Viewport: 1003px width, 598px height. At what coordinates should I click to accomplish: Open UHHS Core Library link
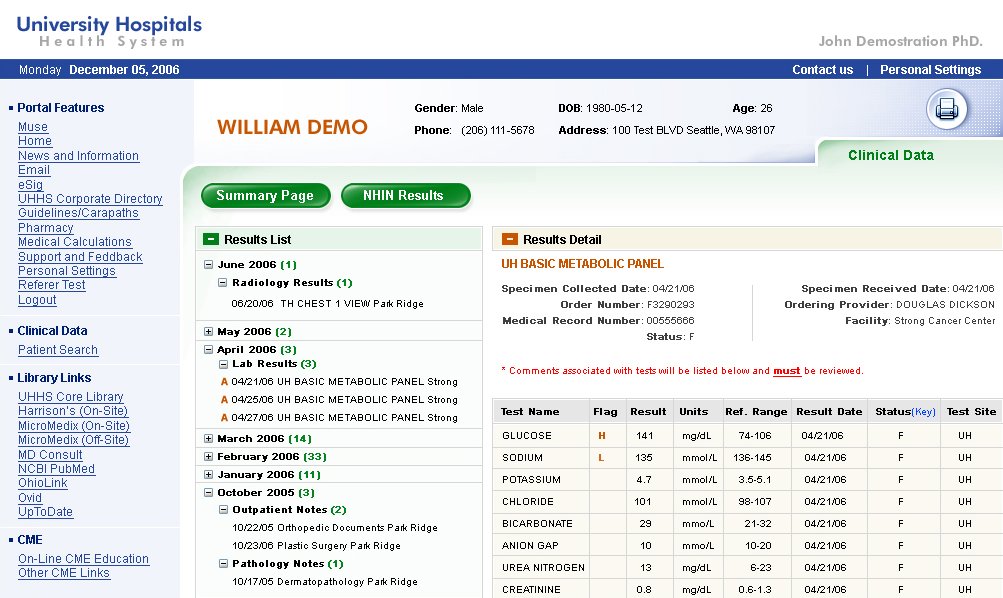pyautogui.click(x=70, y=397)
